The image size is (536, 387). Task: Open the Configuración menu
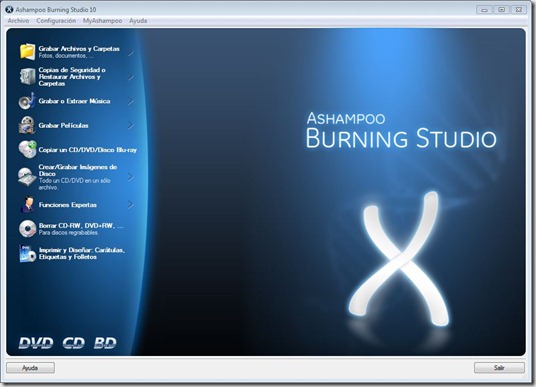pos(56,21)
